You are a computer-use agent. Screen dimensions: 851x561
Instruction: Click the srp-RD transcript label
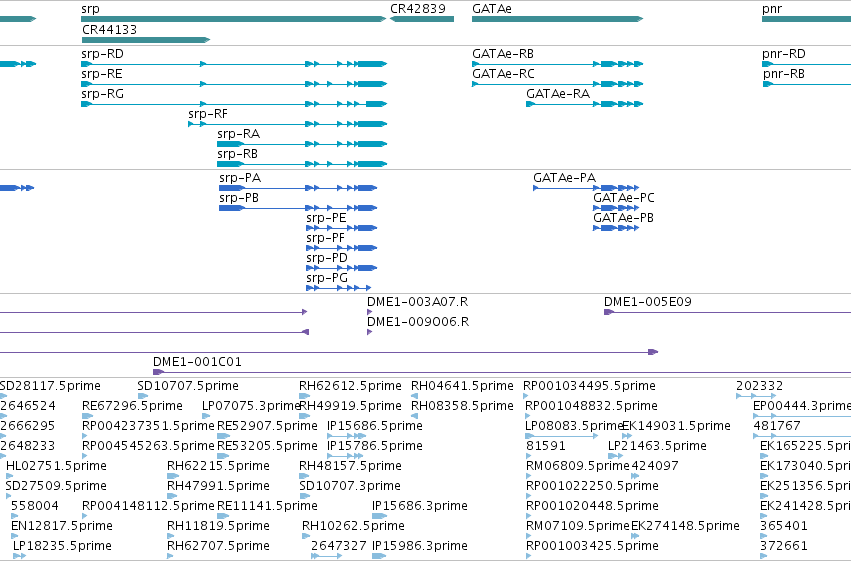point(102,54)
